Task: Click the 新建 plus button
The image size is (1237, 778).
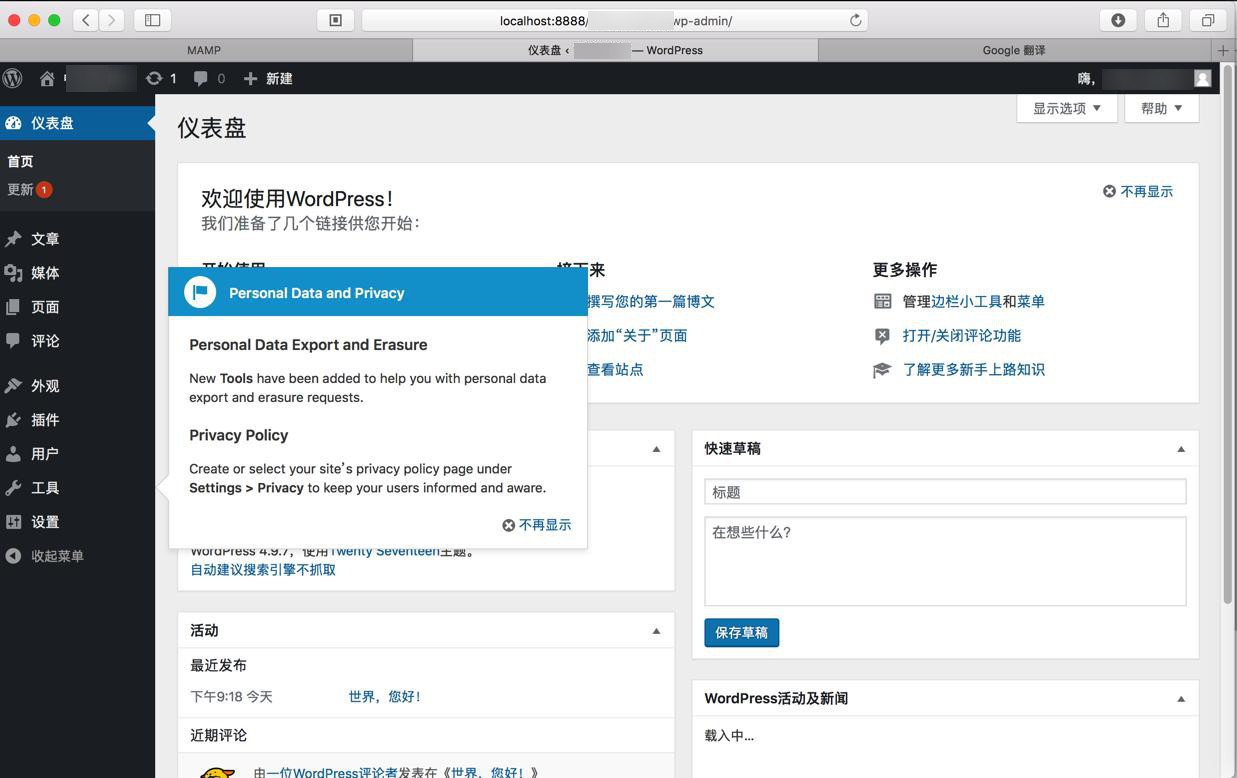Action: (x=268, y=78)
